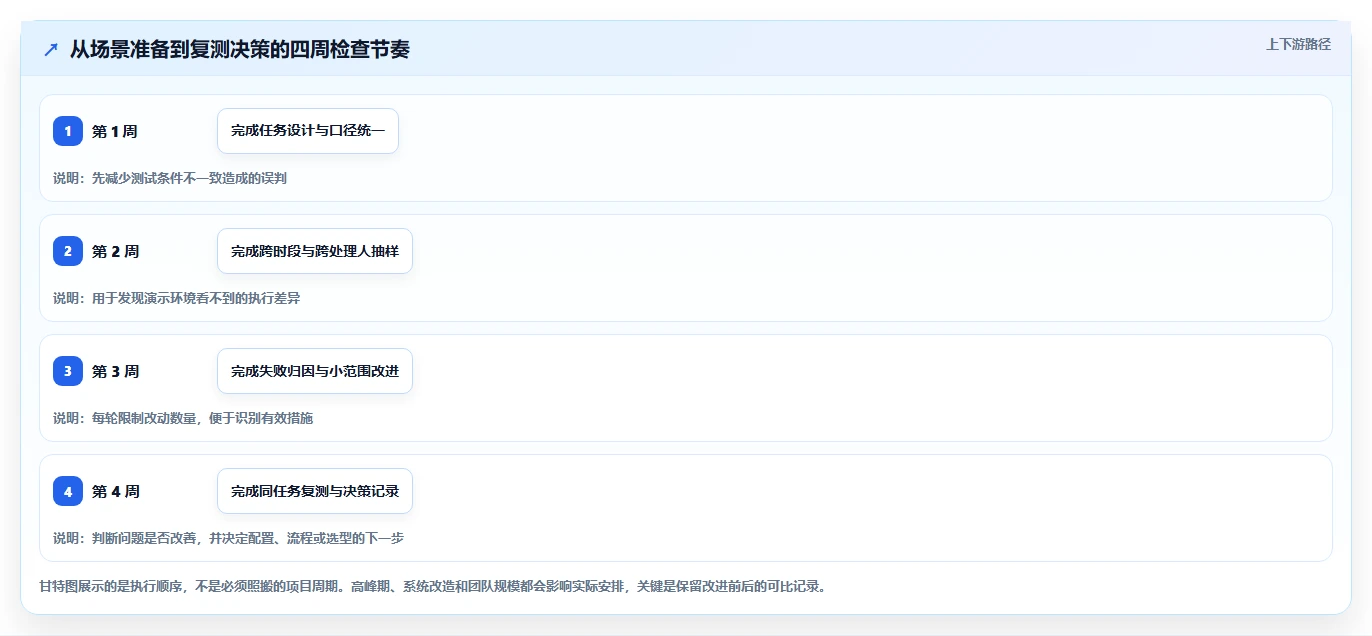
Task: Click the 第 2 周 label
Action: pos(115,251)
